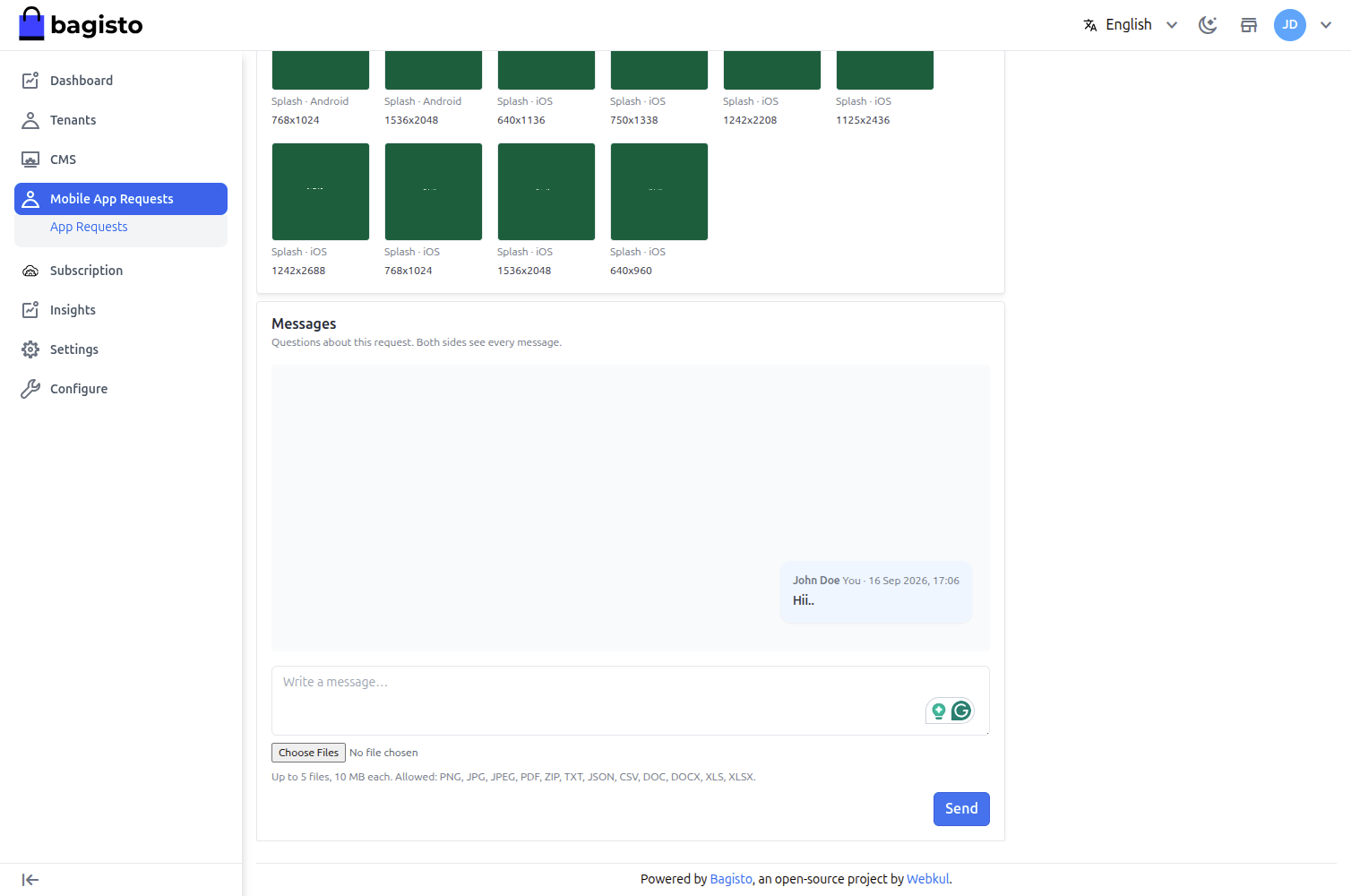The width and height of the screenshot is (1351, 896).
Task: Click the Send button
Action: (x=961, y=809)
